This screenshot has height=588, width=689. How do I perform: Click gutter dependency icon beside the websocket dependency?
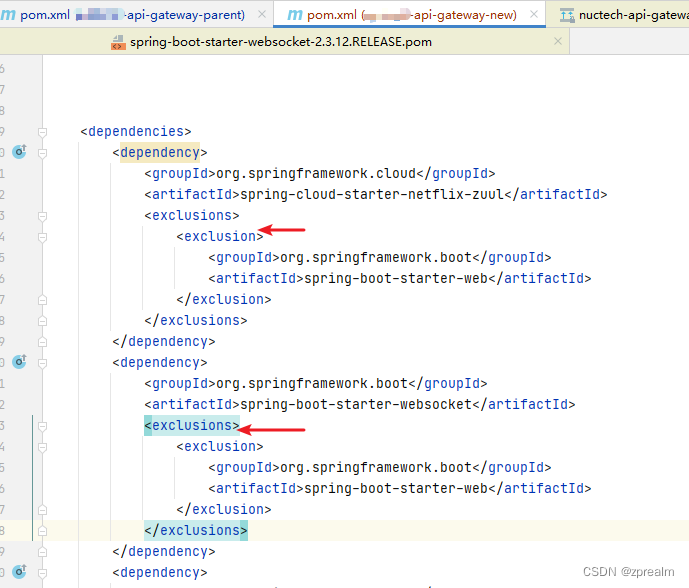[19, 362]
